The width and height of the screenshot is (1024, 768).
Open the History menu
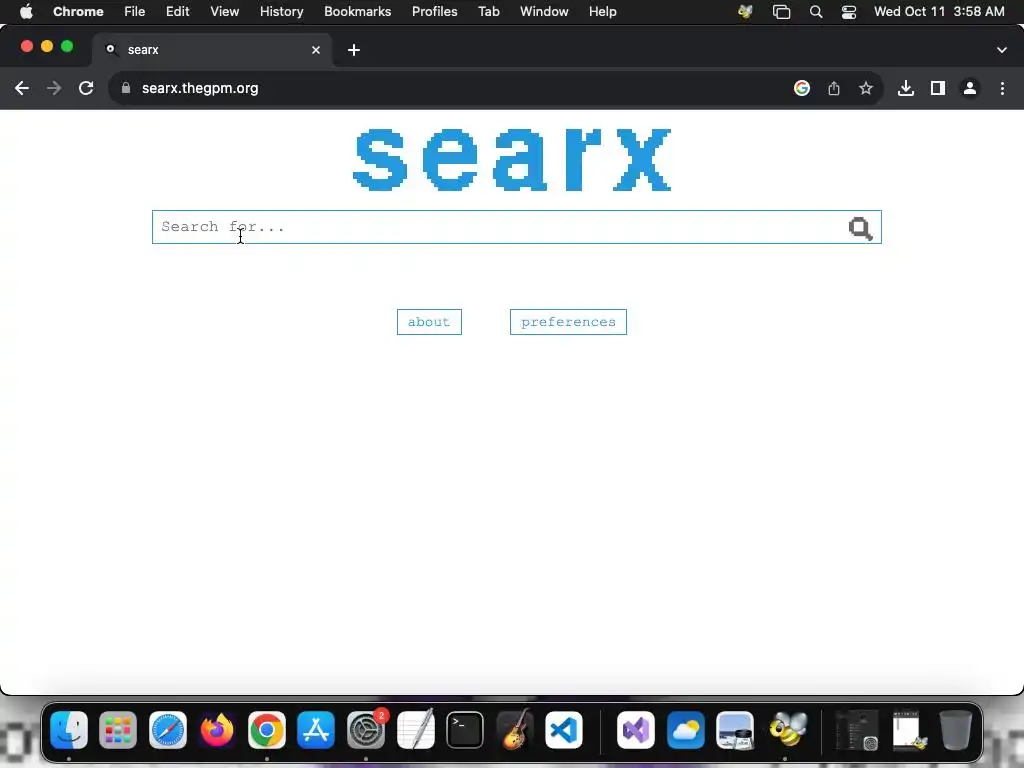pyautogui.click(x=281, y=12)
